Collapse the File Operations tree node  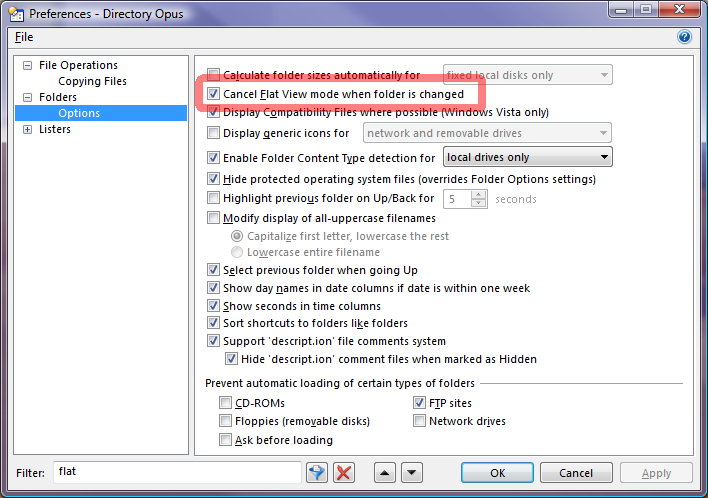coord(27,66)
